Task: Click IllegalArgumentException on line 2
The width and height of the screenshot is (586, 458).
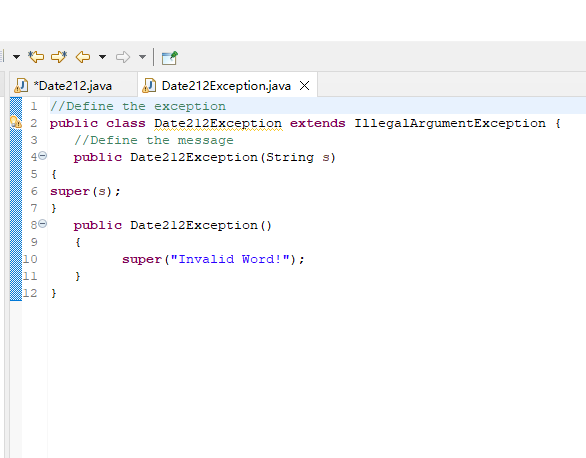Action: 450,123
